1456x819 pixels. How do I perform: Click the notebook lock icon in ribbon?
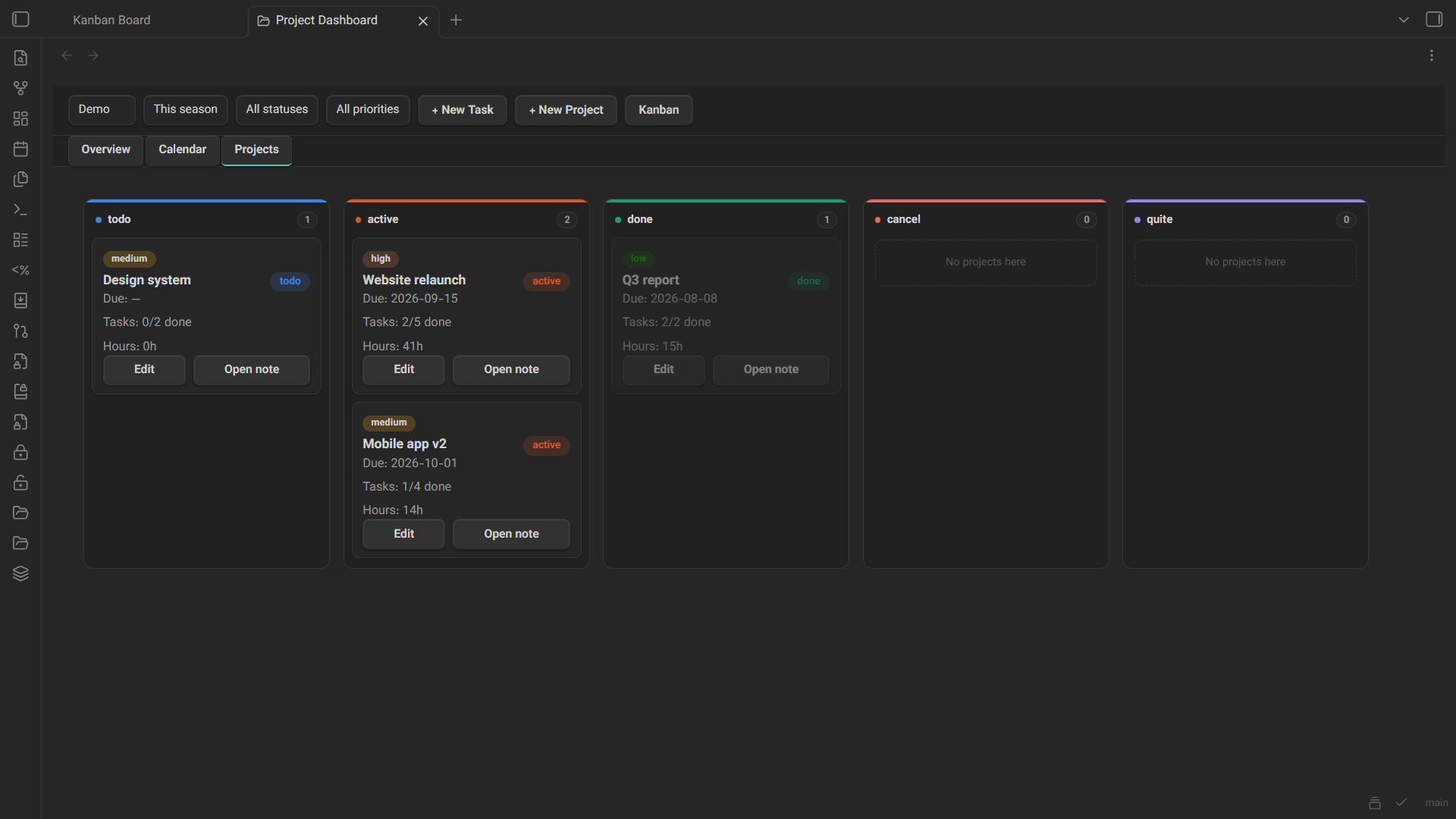click(x=20, y=391)
